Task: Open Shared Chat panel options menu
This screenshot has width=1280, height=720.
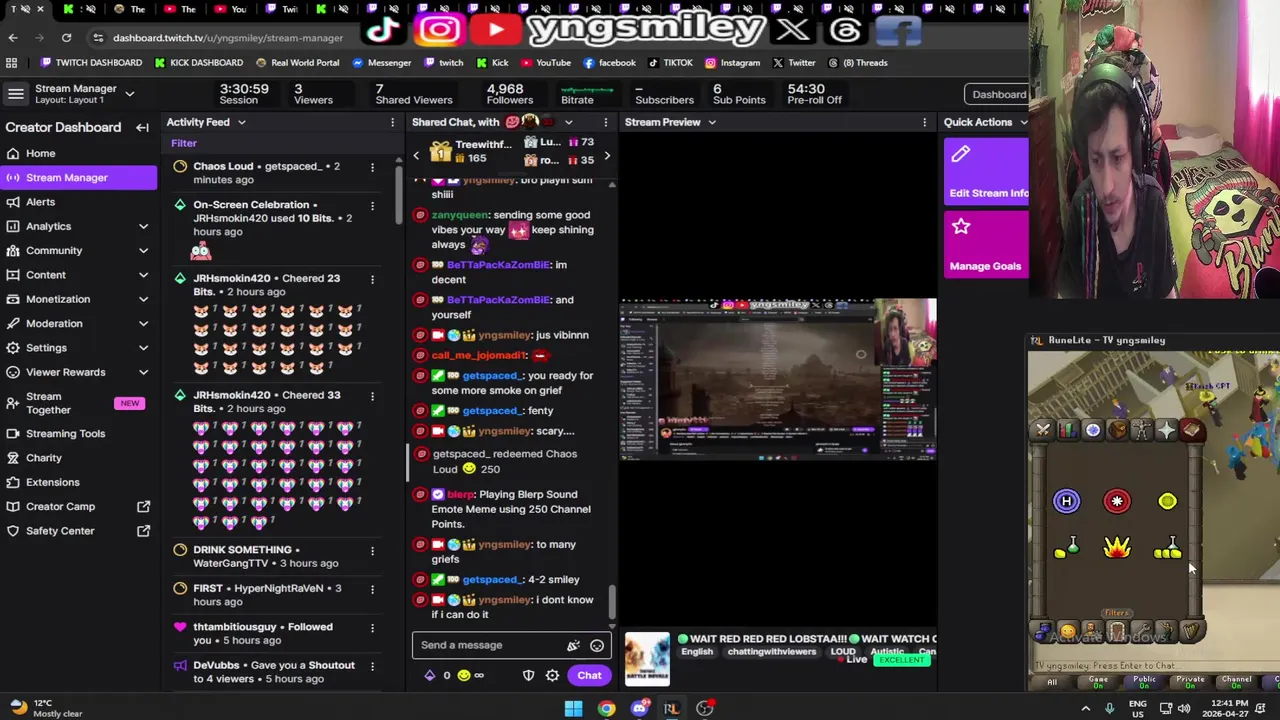Action: point(605,122)
